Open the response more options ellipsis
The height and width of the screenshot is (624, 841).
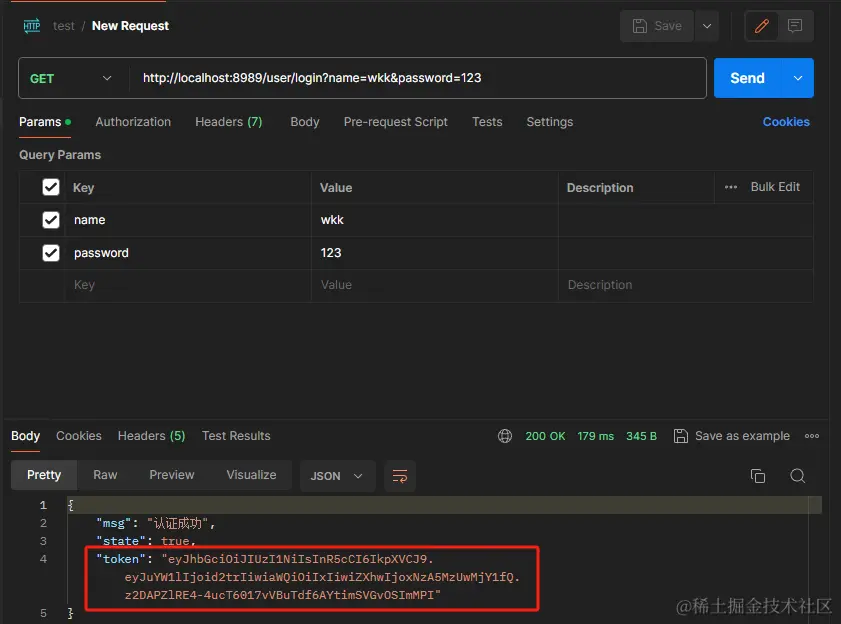point(812,436)
